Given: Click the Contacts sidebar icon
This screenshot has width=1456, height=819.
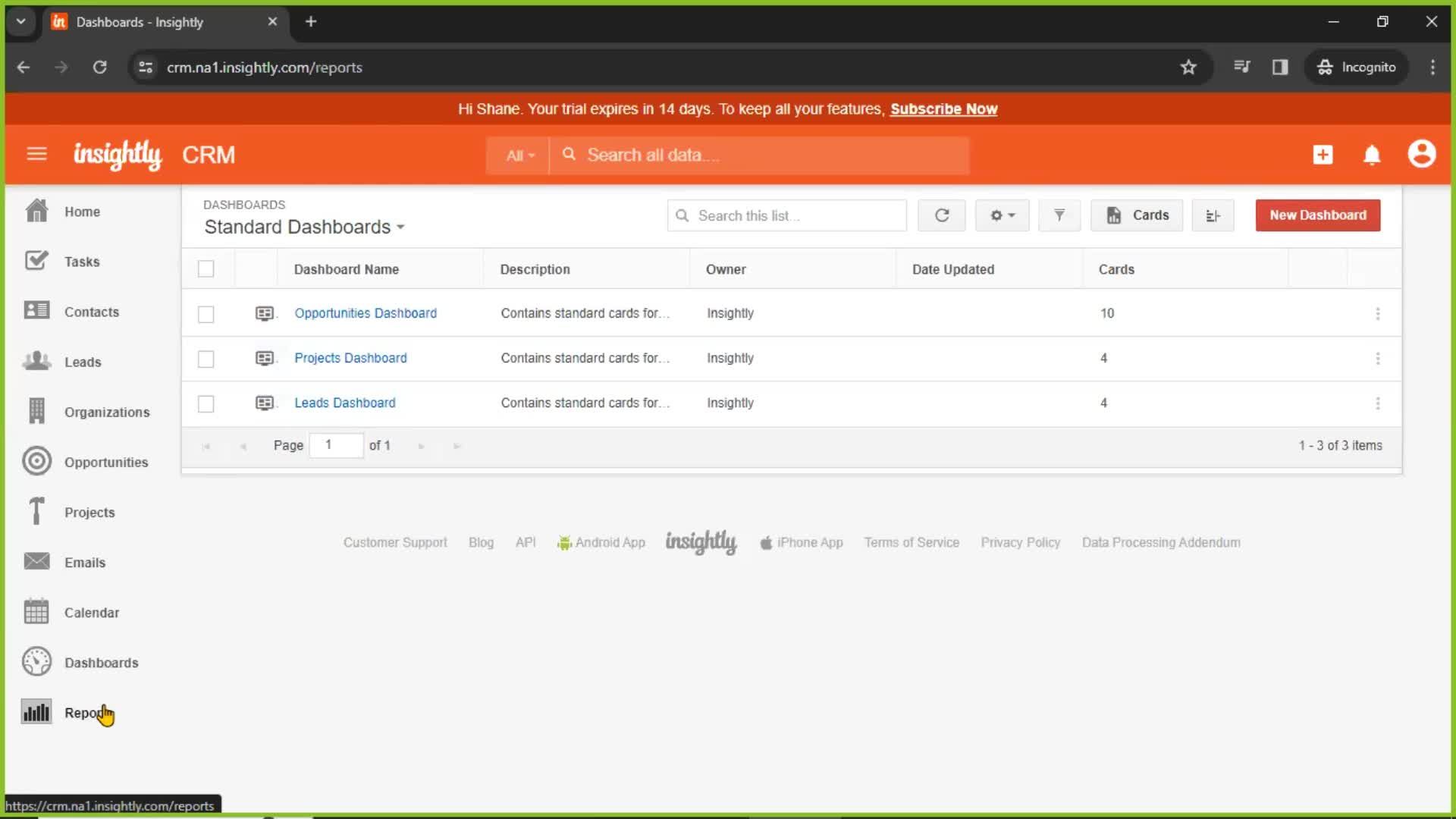Looking at the screenshot, I should pyautogui.click(x=36, y=311).
